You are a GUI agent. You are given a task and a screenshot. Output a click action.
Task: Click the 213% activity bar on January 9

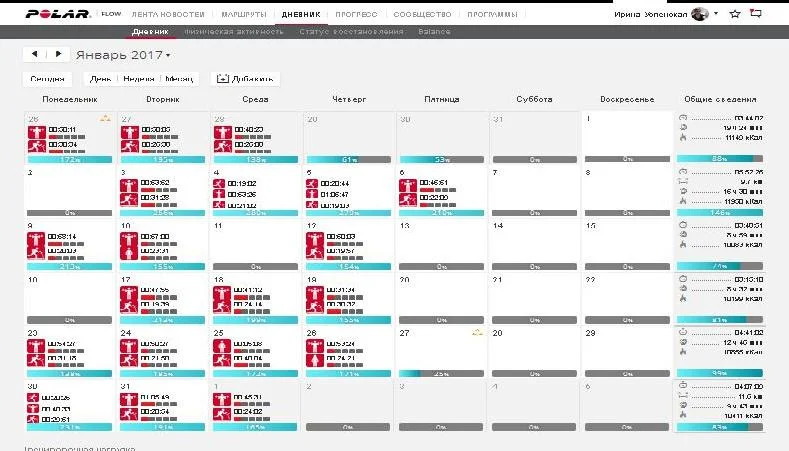(x=69, y=266)
